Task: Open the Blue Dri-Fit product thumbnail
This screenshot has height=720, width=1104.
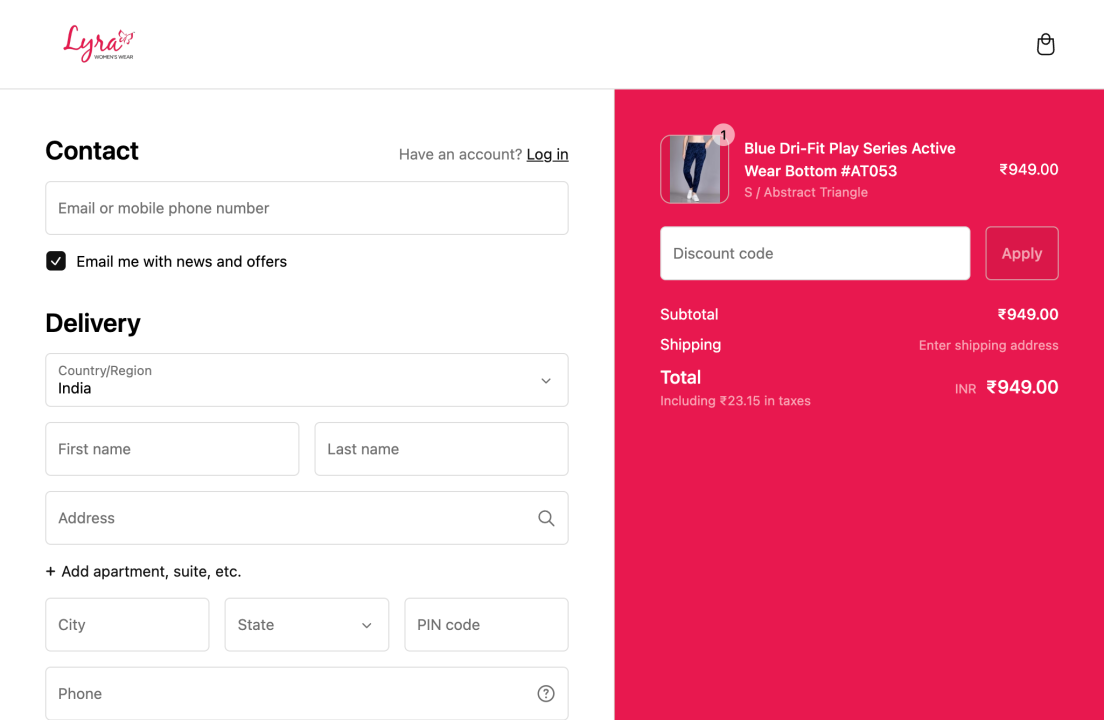Action: [x=693, y=170]
